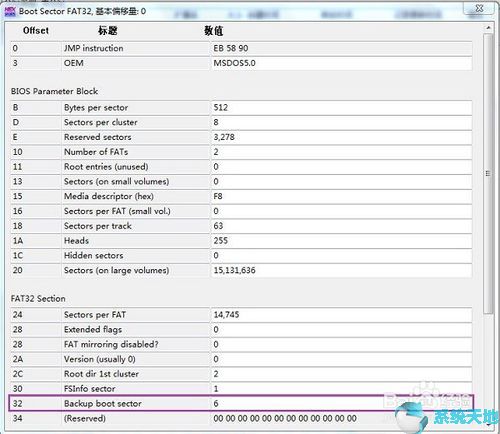Close the Boot Sector FAT32 window

[479, 8]
